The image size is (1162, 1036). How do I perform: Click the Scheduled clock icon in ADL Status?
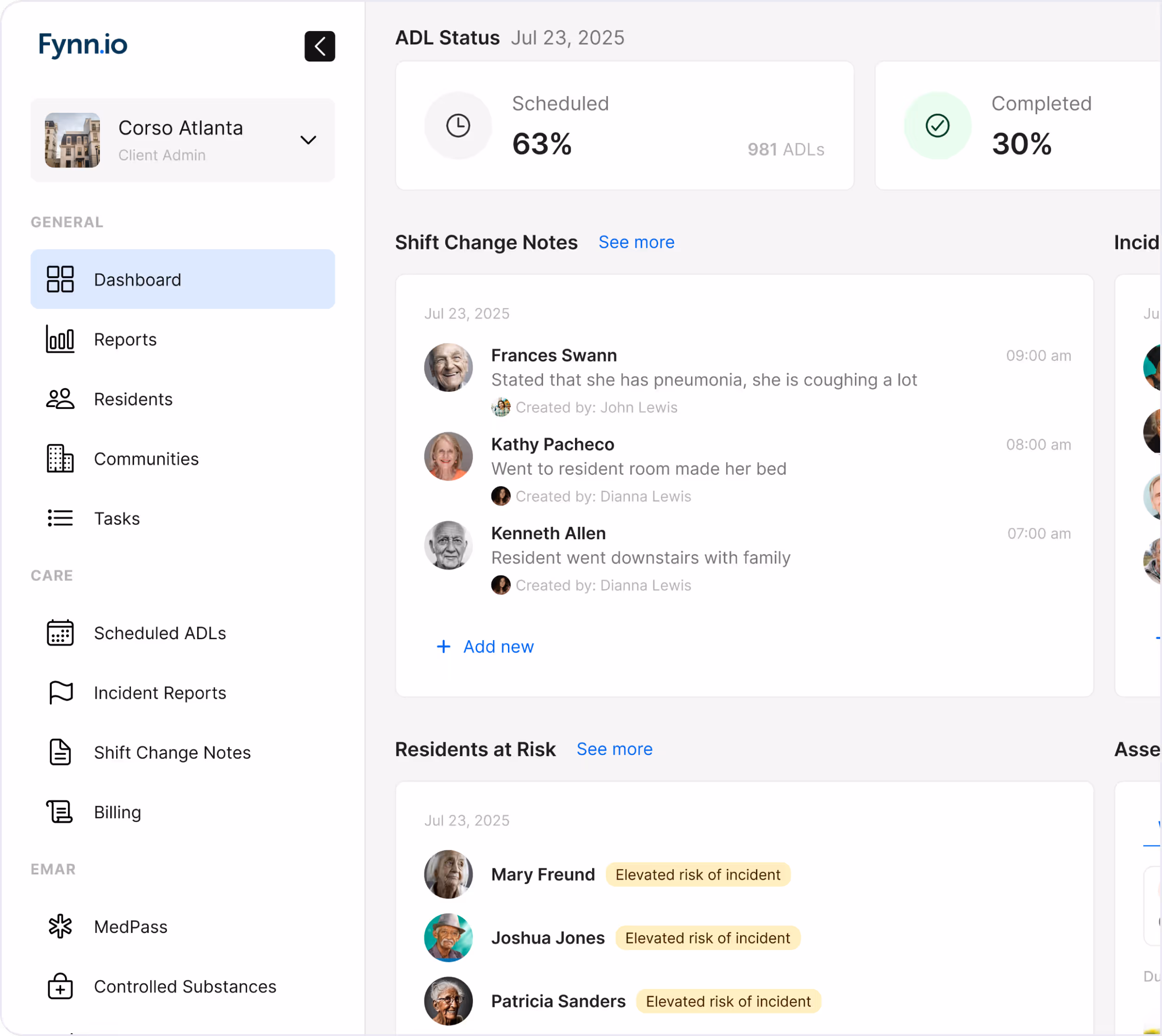pos(458,126)
